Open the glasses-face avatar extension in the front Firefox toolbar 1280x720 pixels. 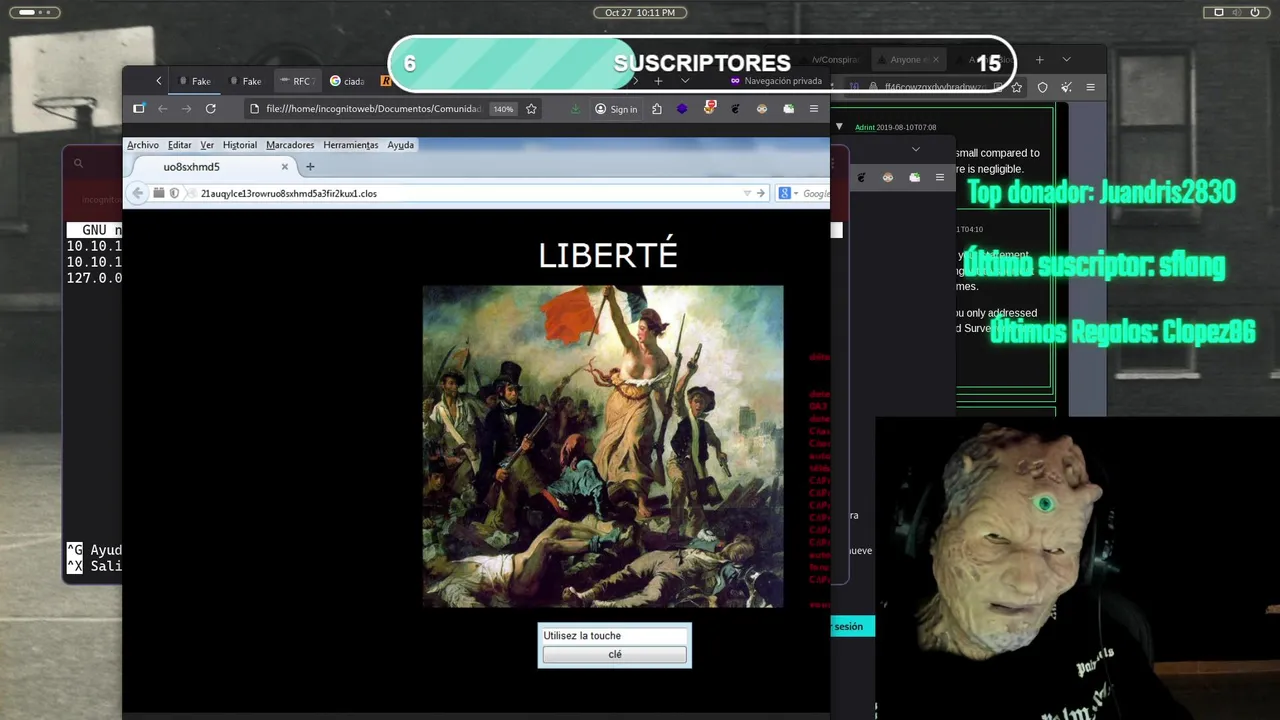coord(762,109)
